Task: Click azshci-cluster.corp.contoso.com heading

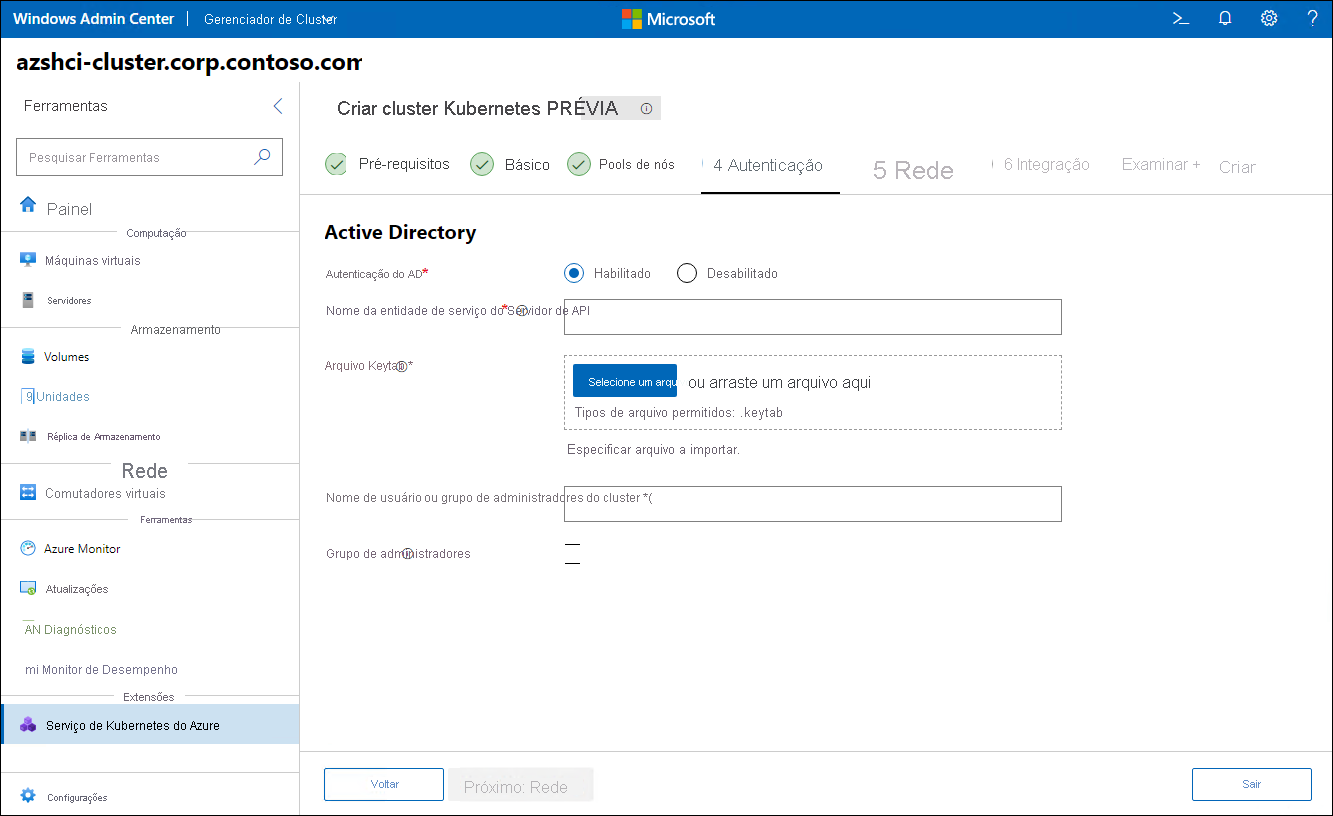Action: (x=189, y=62)
